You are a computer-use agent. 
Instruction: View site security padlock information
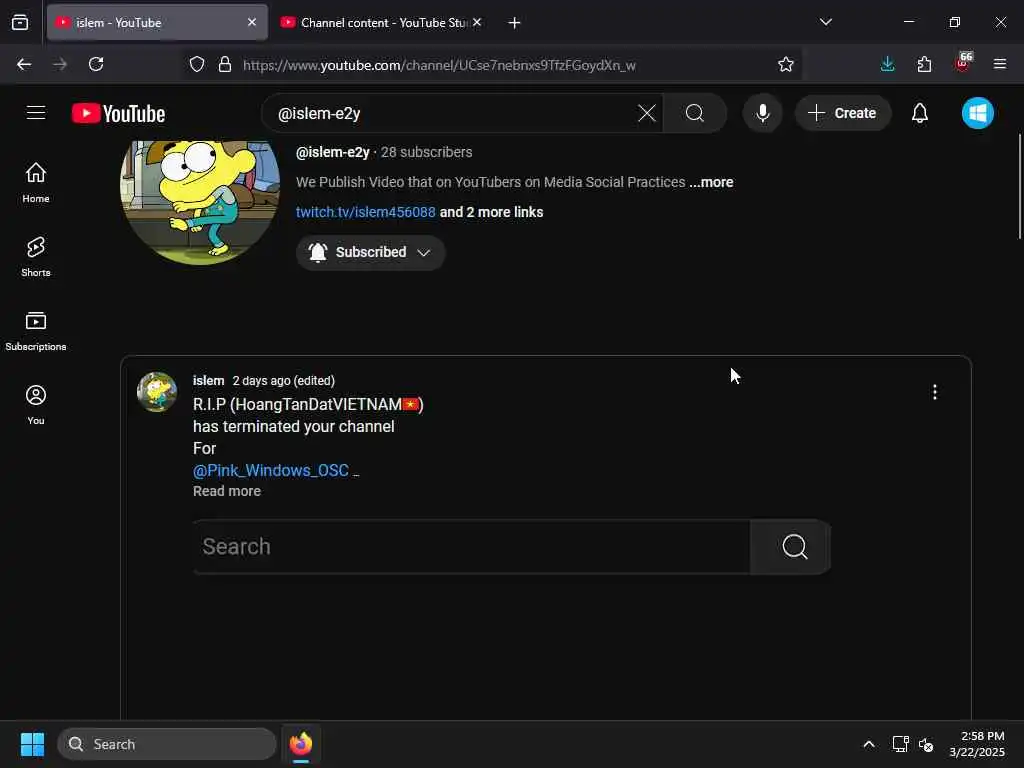coord(225,64)
